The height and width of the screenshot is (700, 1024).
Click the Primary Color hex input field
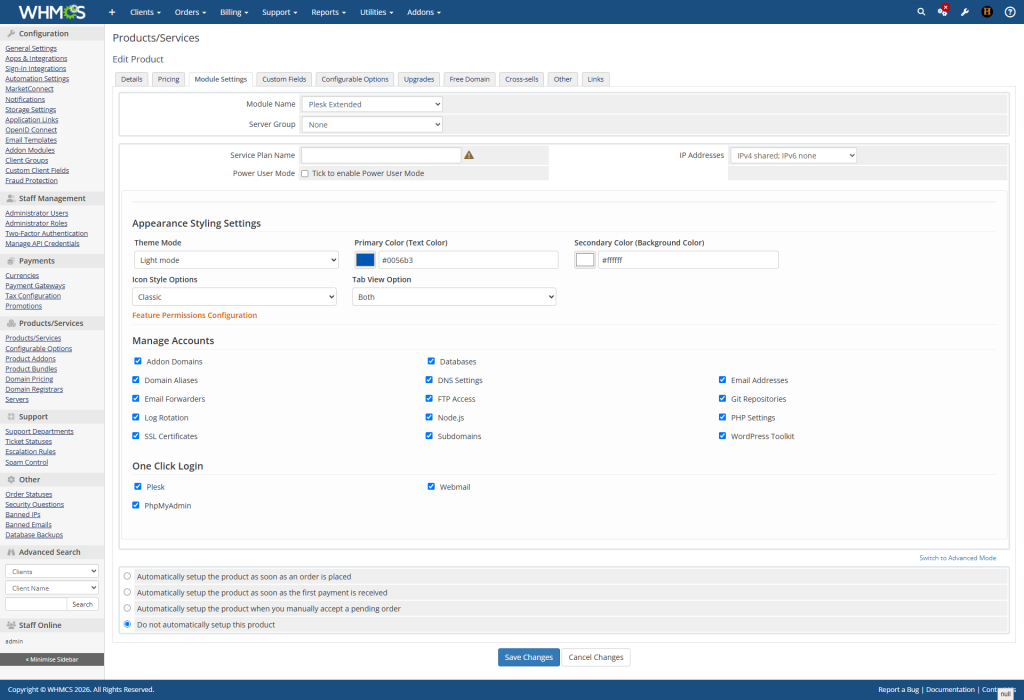(468, 260)
